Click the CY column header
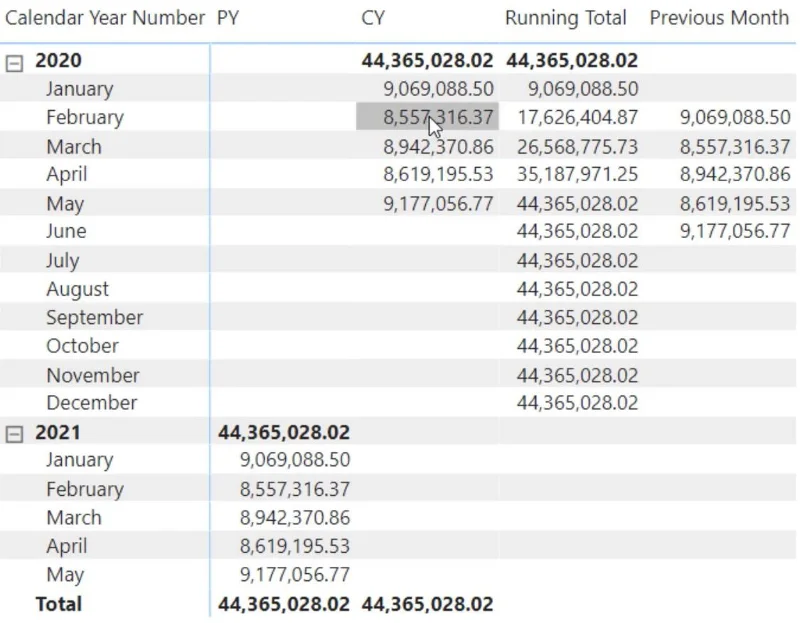 click(373, 18)
